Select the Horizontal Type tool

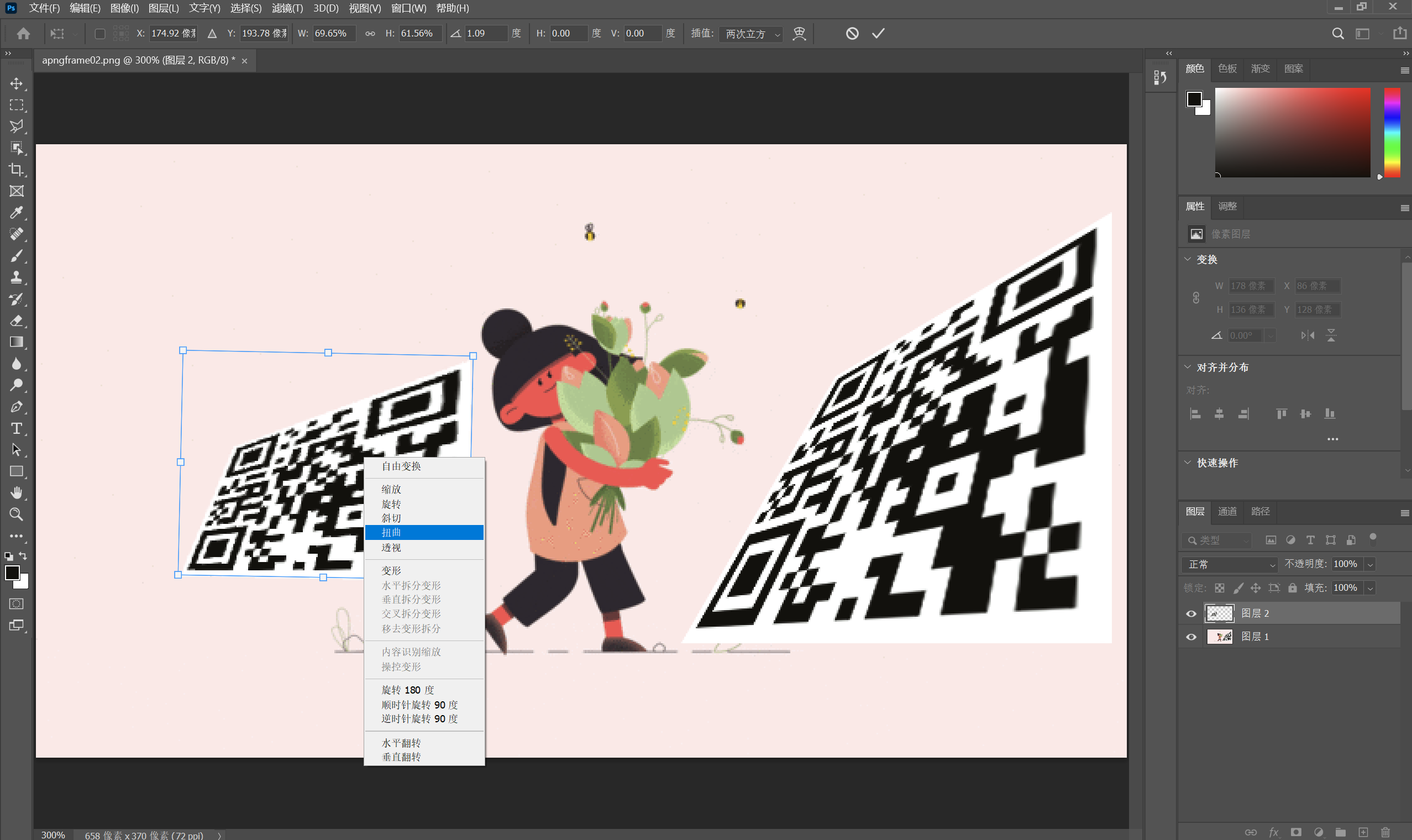coord(17,428)
